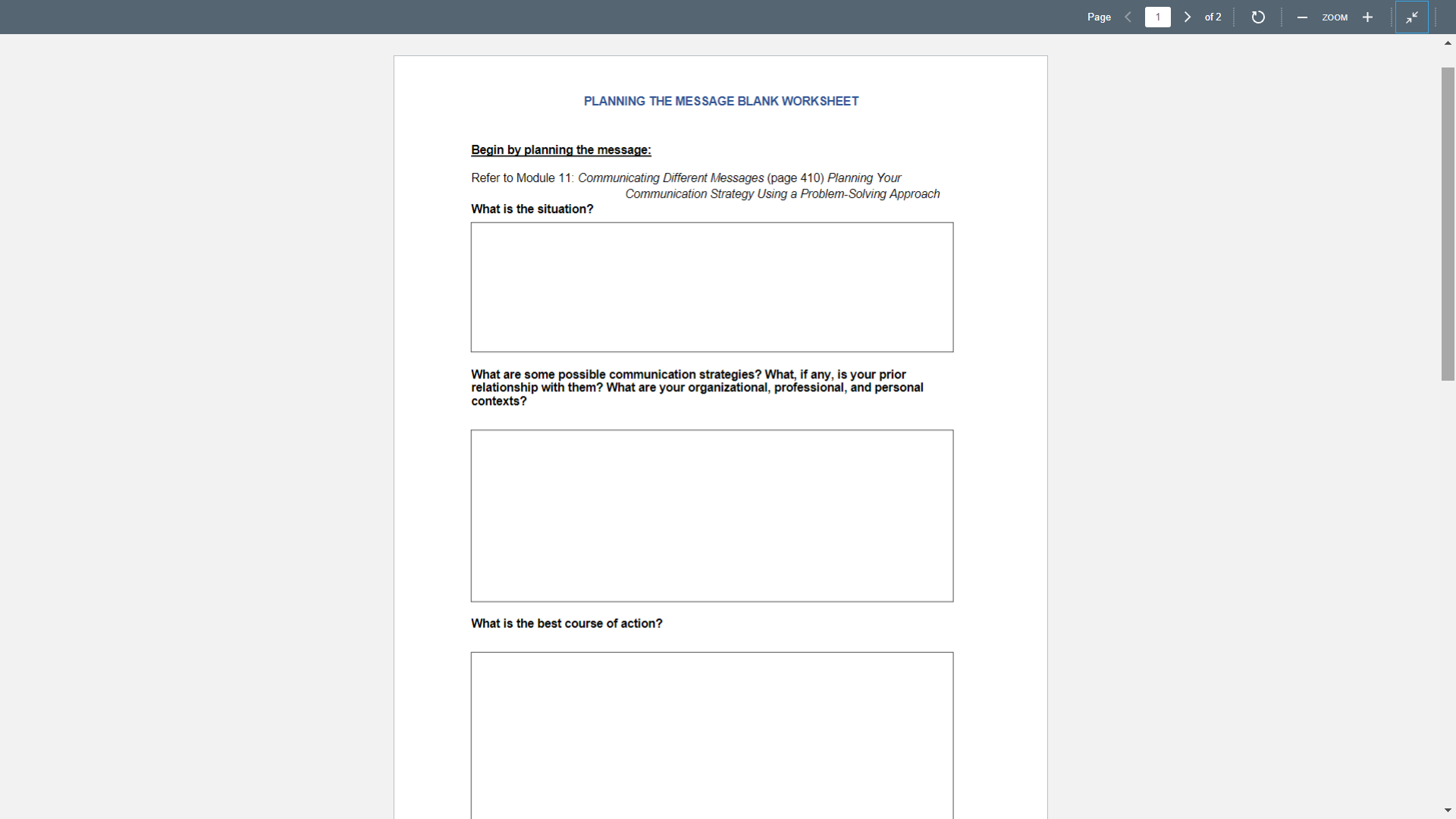Go to the previous page
The height and width of the screenshot is (819, 1456).
coord(1128,17)
